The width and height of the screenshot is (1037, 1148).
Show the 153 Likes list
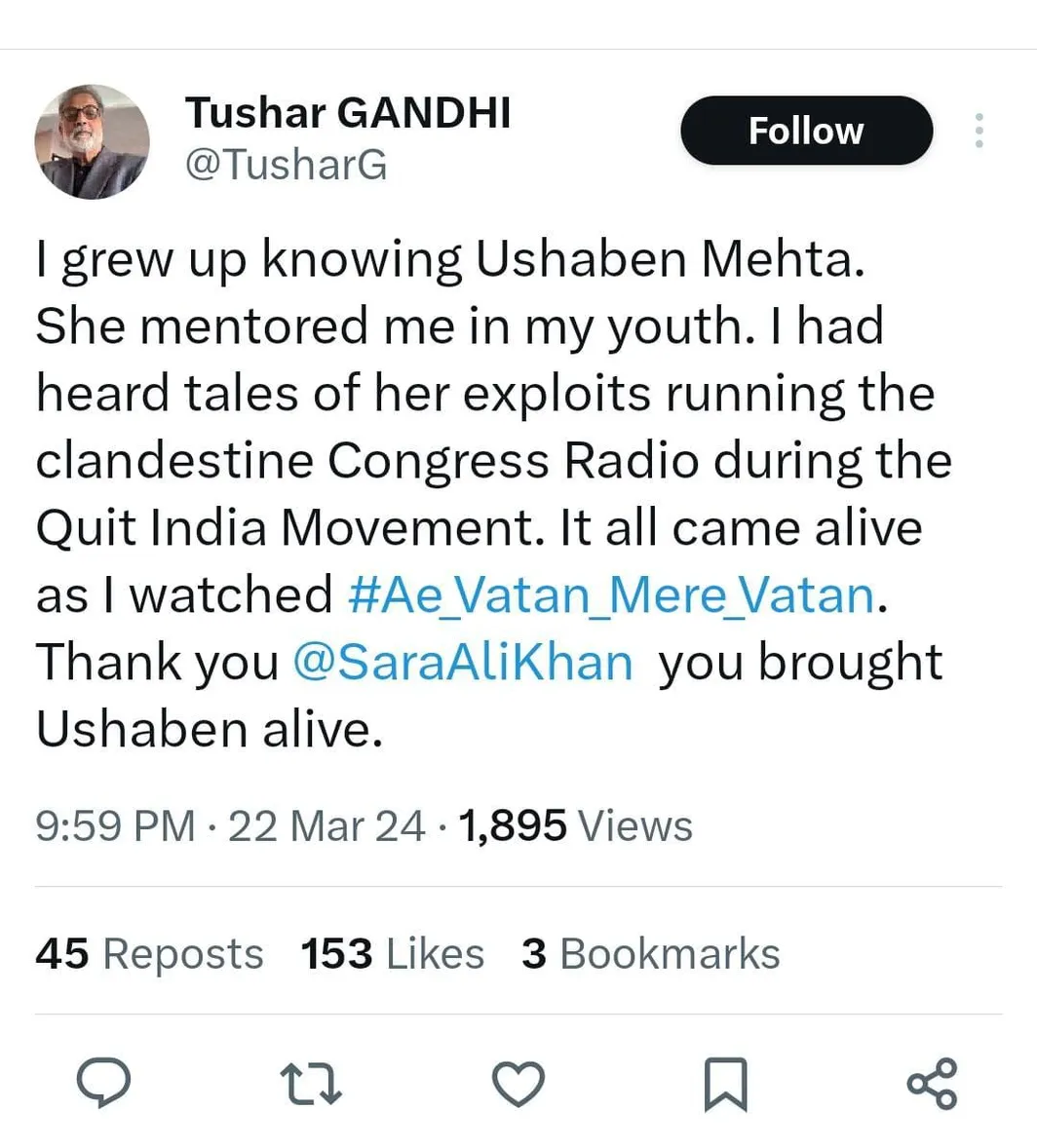click(392, 954)
